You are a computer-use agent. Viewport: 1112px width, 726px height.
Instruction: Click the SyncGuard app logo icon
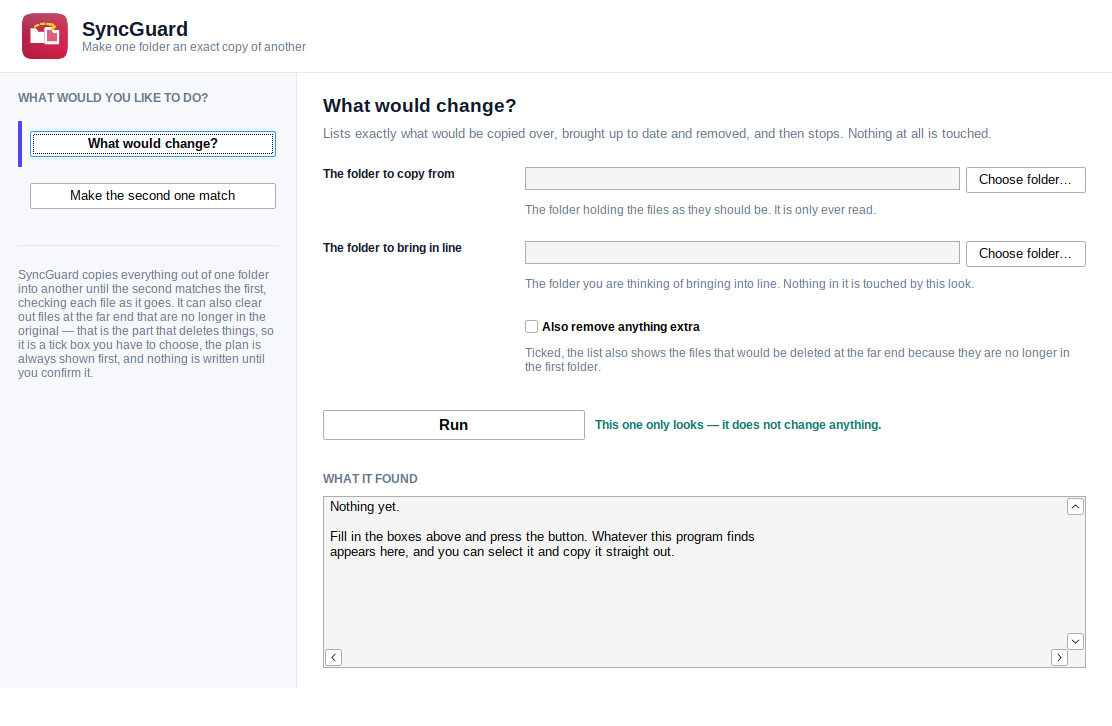click(45, 36)
